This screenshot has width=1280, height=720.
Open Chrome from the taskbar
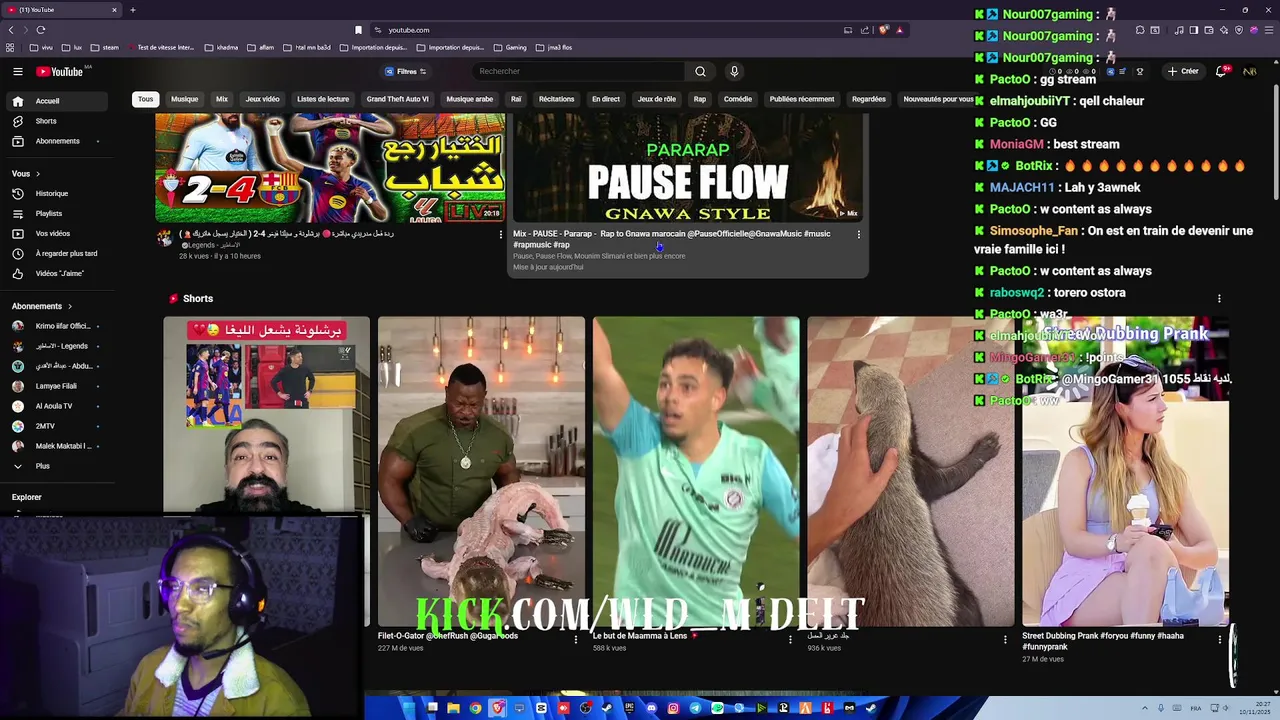click(x=475, y=708)
